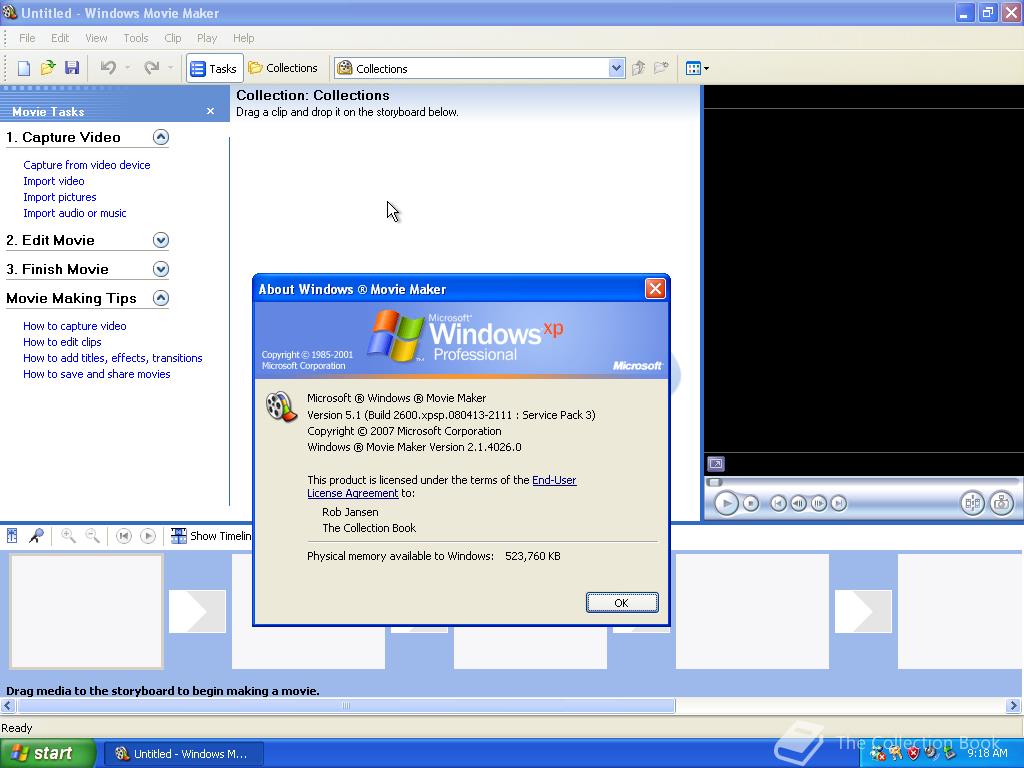Click the Import pictures link
The width and height of the screenshot is (1024, 768).
[59, 197]
